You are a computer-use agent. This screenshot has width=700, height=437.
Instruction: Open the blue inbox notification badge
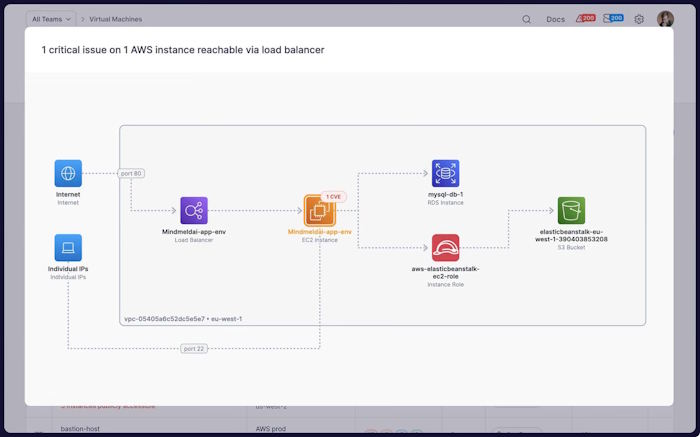pos(613,18)
